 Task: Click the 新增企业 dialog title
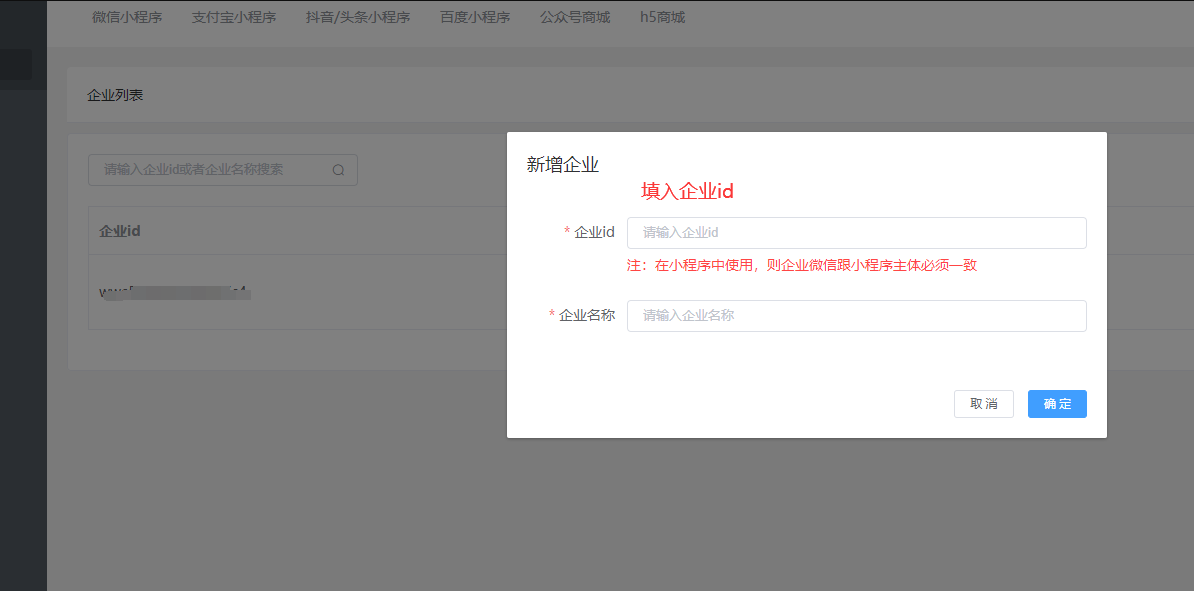pyautogui.click(x=563, y=165)
